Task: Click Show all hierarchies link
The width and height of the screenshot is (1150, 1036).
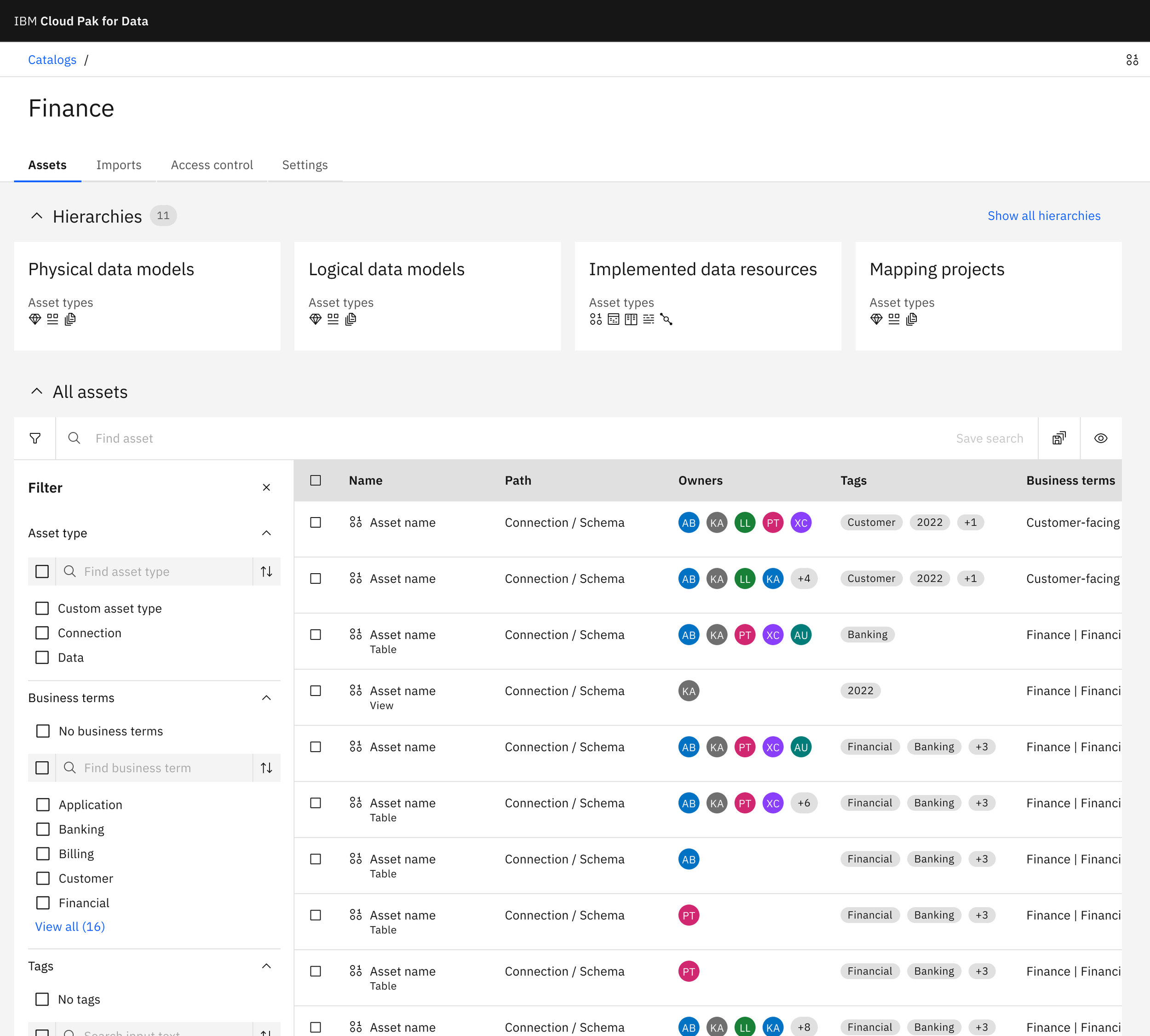Action: pos(1044,216)
